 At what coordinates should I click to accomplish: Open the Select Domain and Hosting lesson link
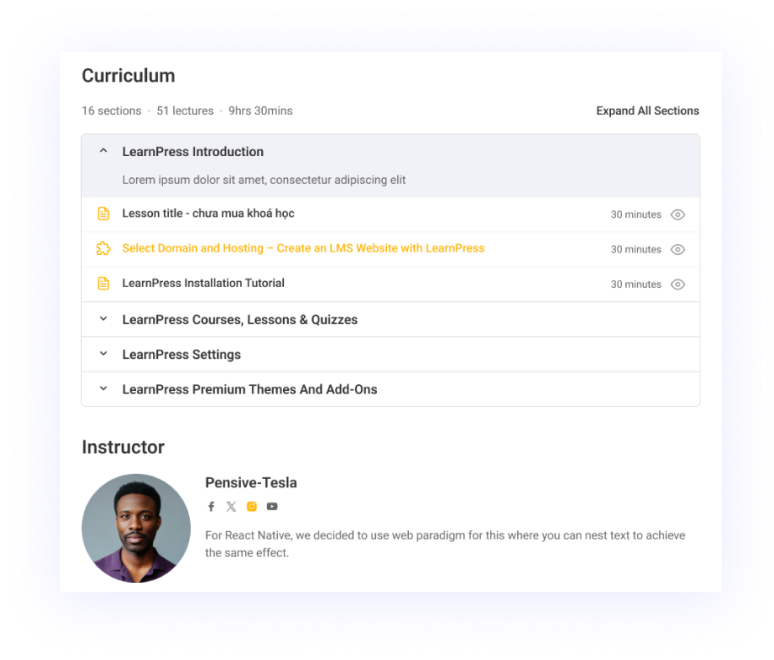(303, 248)
